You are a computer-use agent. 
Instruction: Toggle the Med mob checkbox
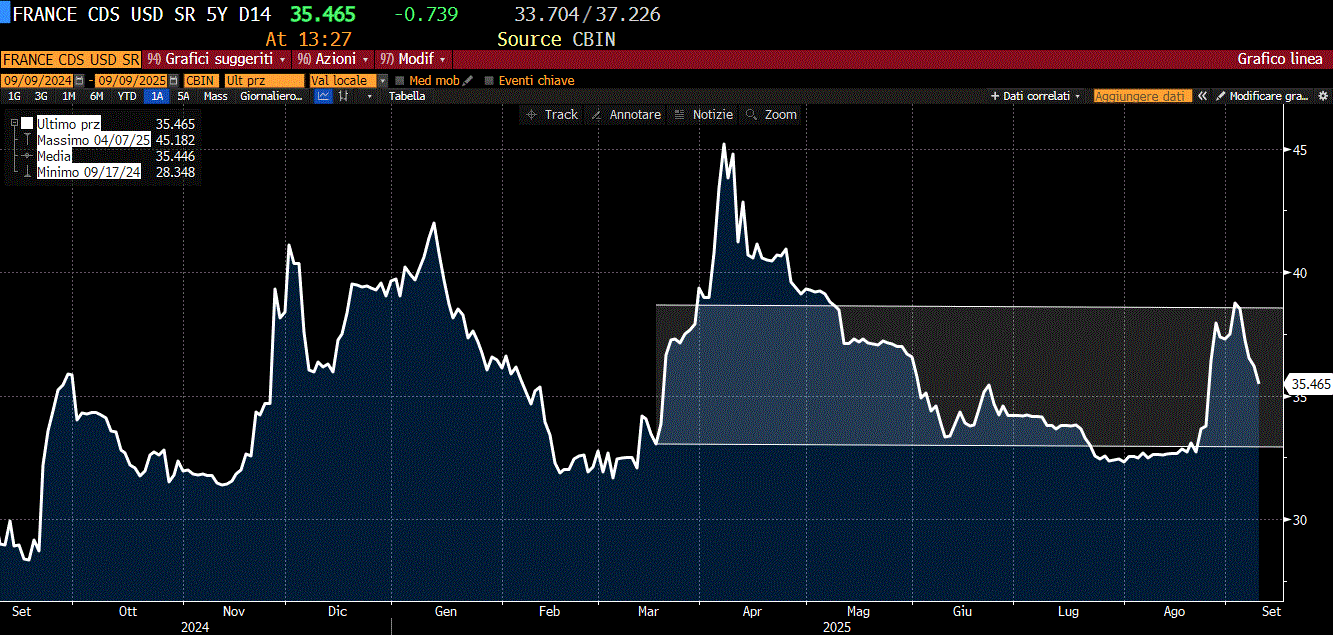point(399,80)
